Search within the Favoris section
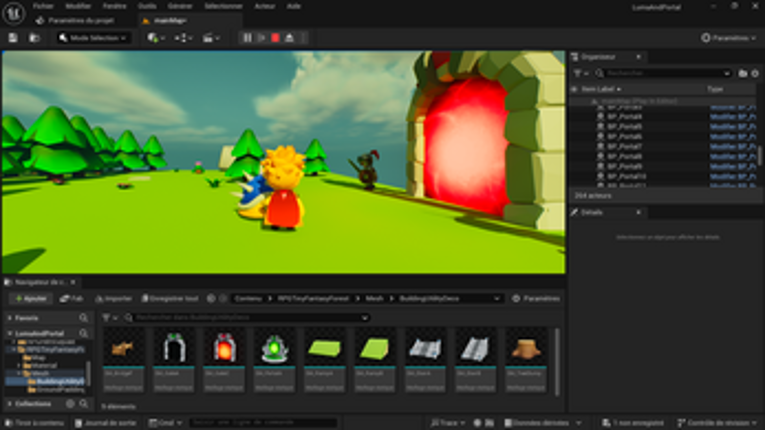The height and width of the screenshot is (430, 765). [x=83, y=318]
